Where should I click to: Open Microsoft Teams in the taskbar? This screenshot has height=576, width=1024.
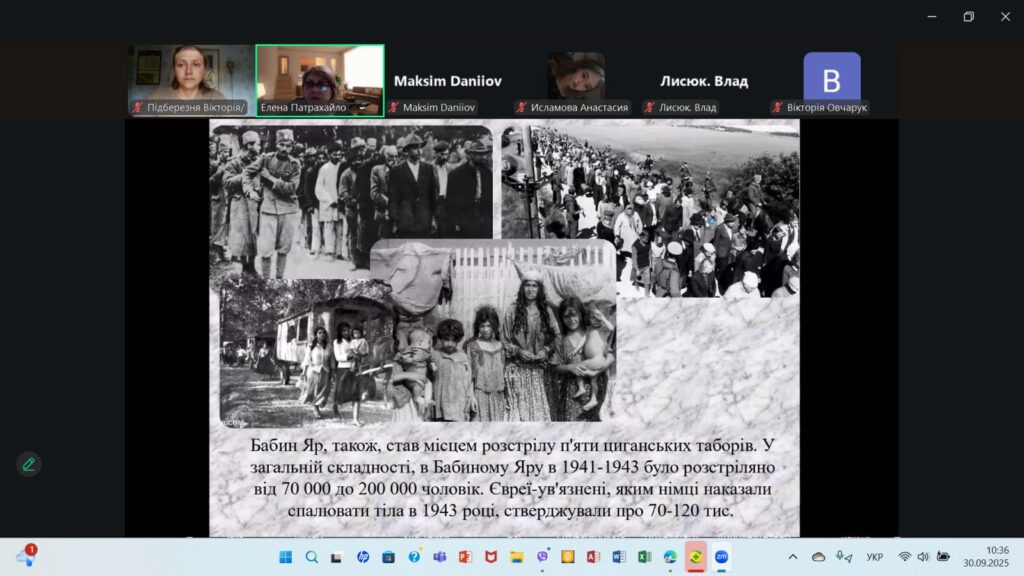click(x=439, y=557)
